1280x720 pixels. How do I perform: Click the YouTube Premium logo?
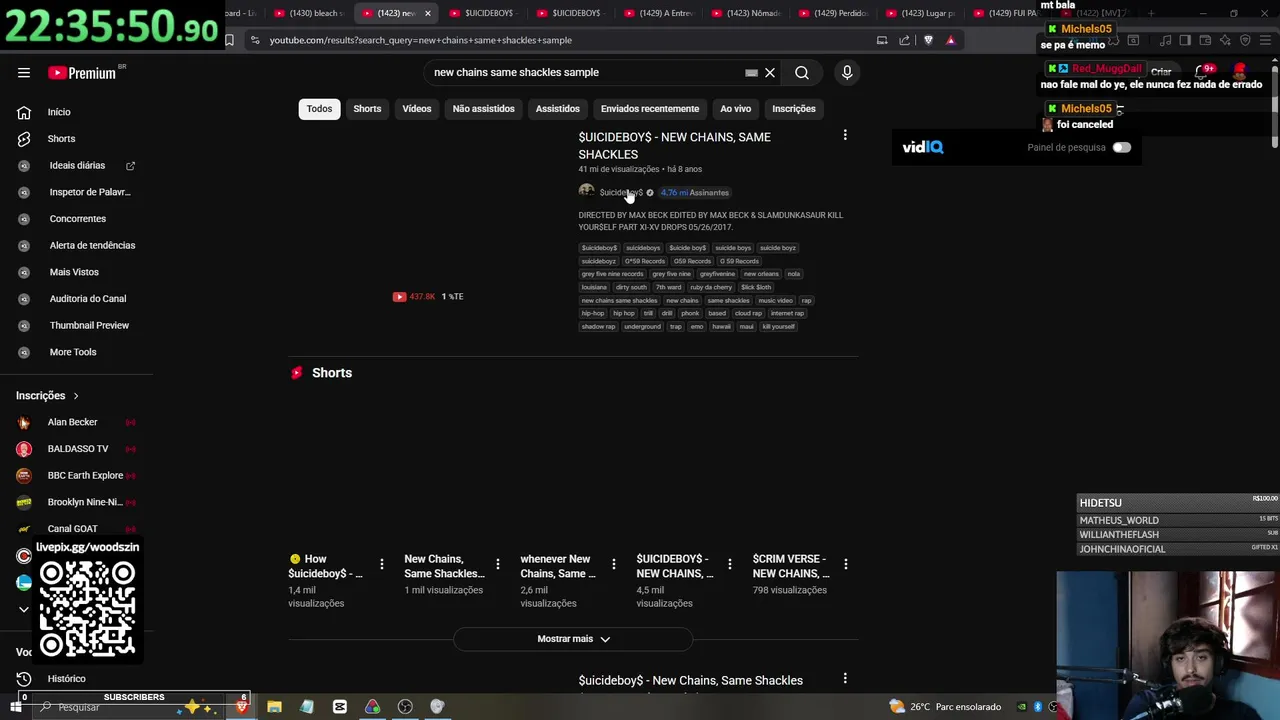pyautogui.click(x=83, y=72)
